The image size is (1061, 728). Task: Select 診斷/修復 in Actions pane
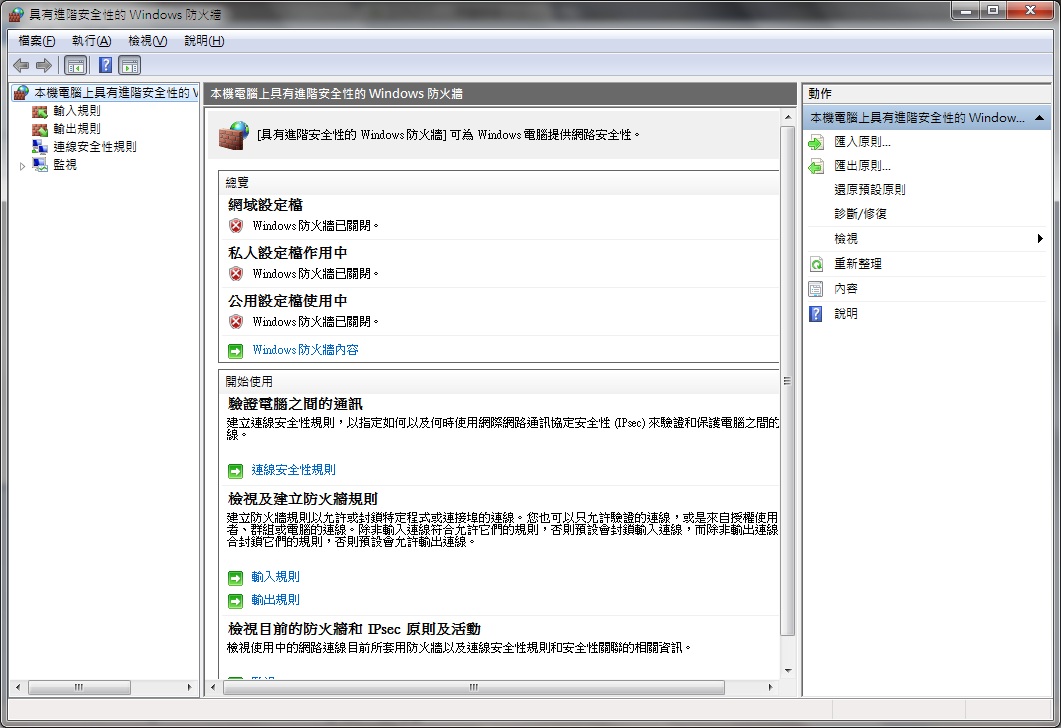860,214
